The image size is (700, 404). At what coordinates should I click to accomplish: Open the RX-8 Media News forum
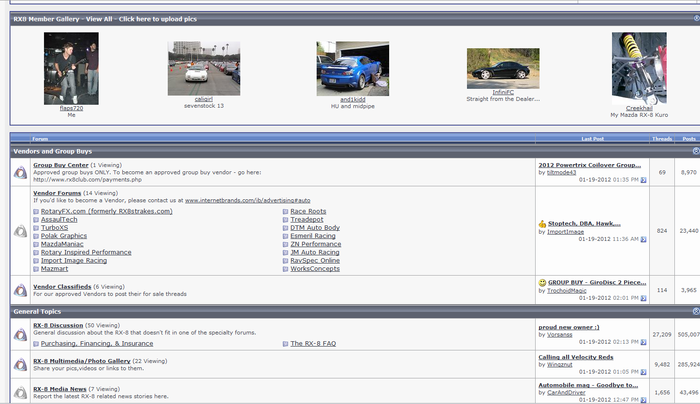click(60, 389)
